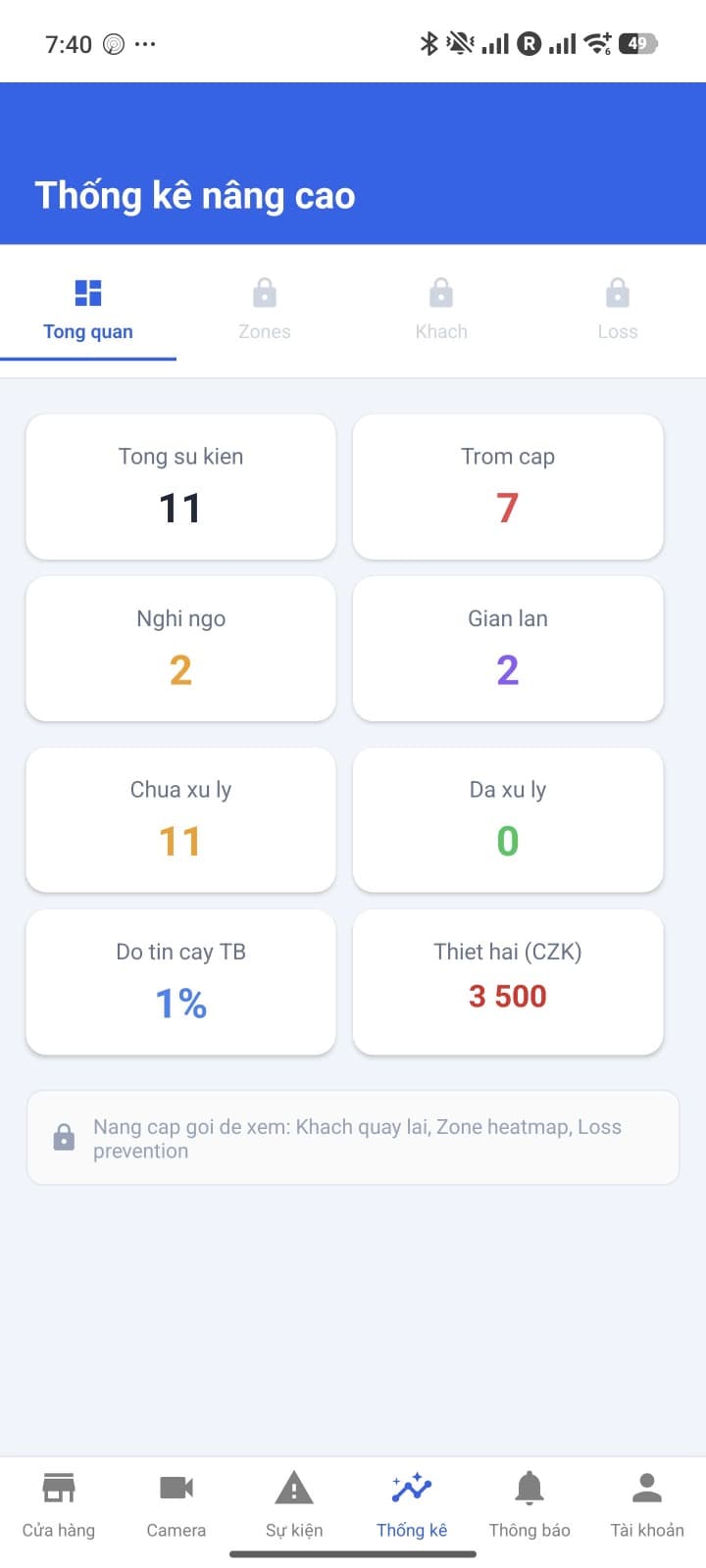Tap the store icon labeled Cửa hàng
The width and height of the screenshot is (706, 1568).
tap(59, 1489)
